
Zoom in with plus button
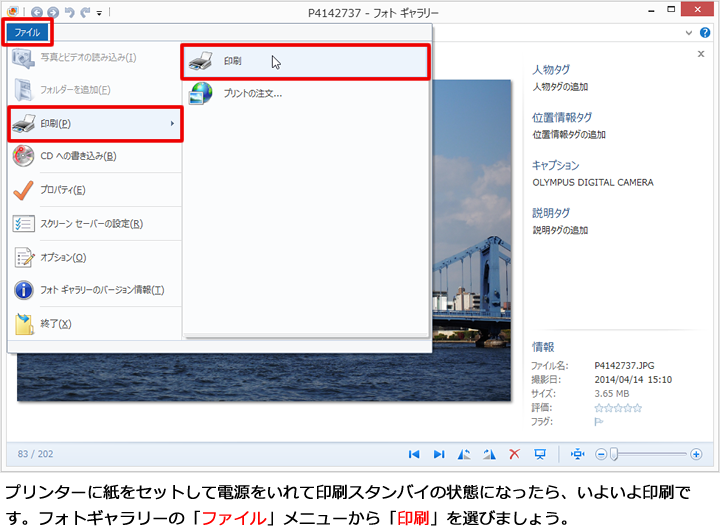point(696,454)
